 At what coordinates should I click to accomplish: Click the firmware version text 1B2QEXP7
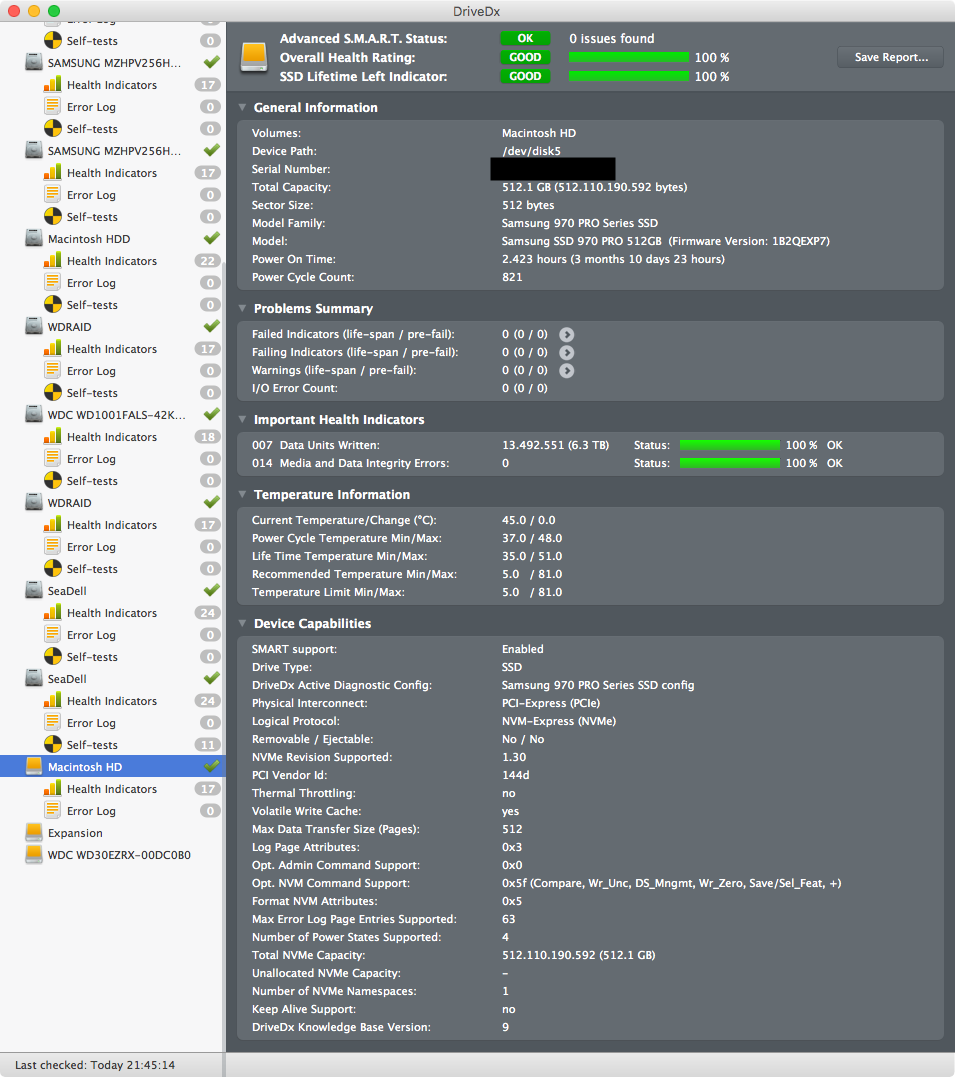tap(800, 241)
